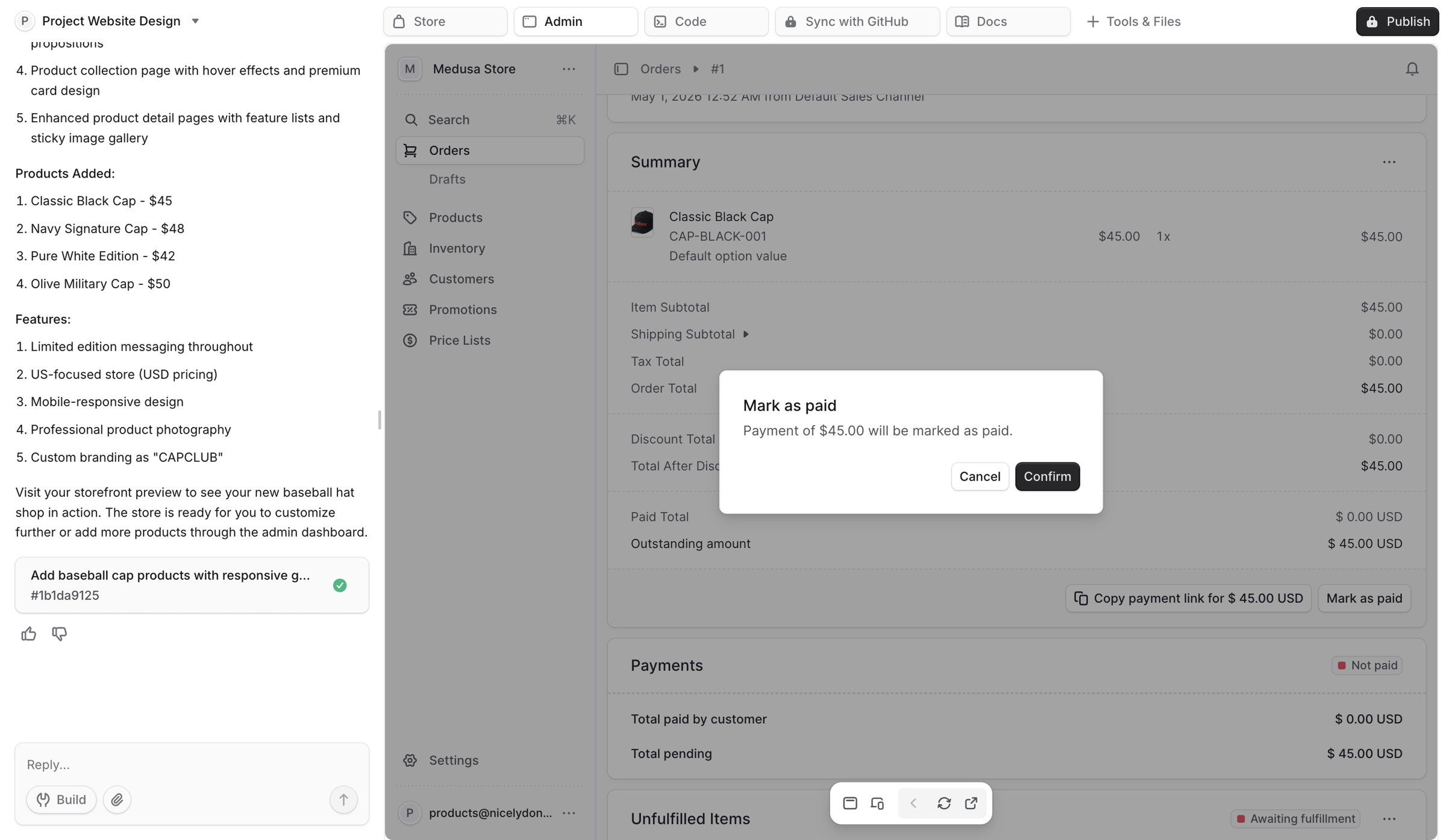The image size is (1446, 840).
Task: Click the Mark as paid button
Action: tap(1364, 598)
